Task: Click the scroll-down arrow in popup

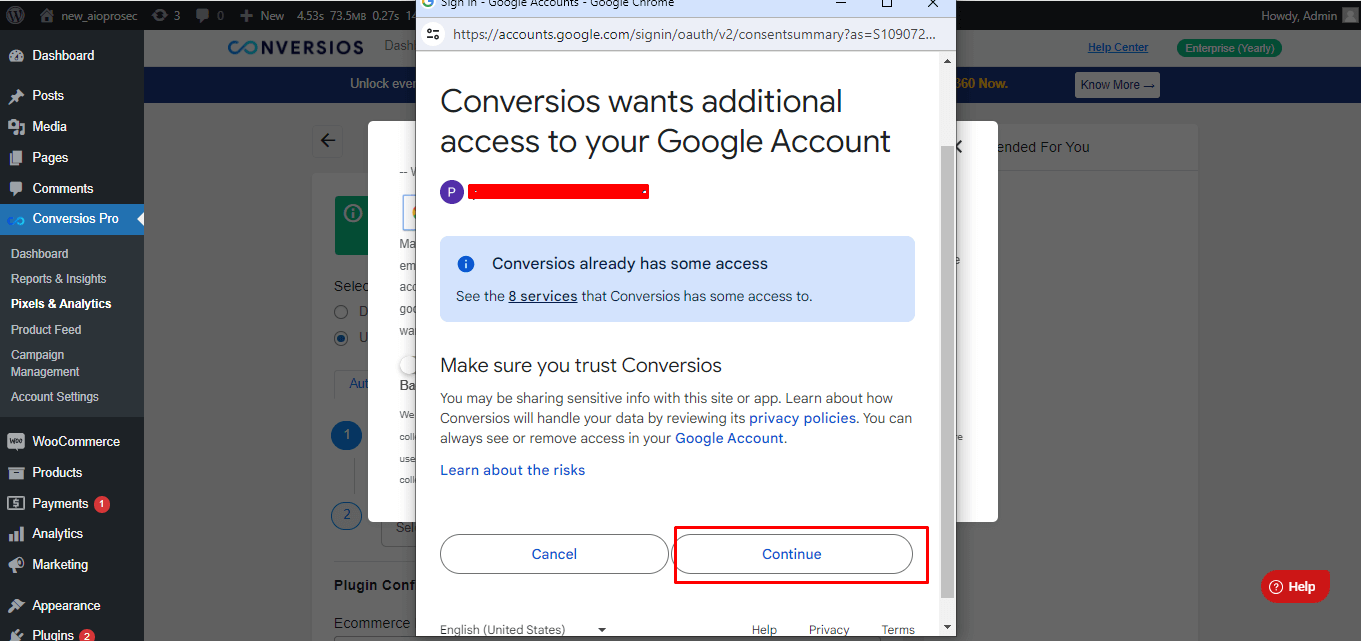Action: point(947,628)
